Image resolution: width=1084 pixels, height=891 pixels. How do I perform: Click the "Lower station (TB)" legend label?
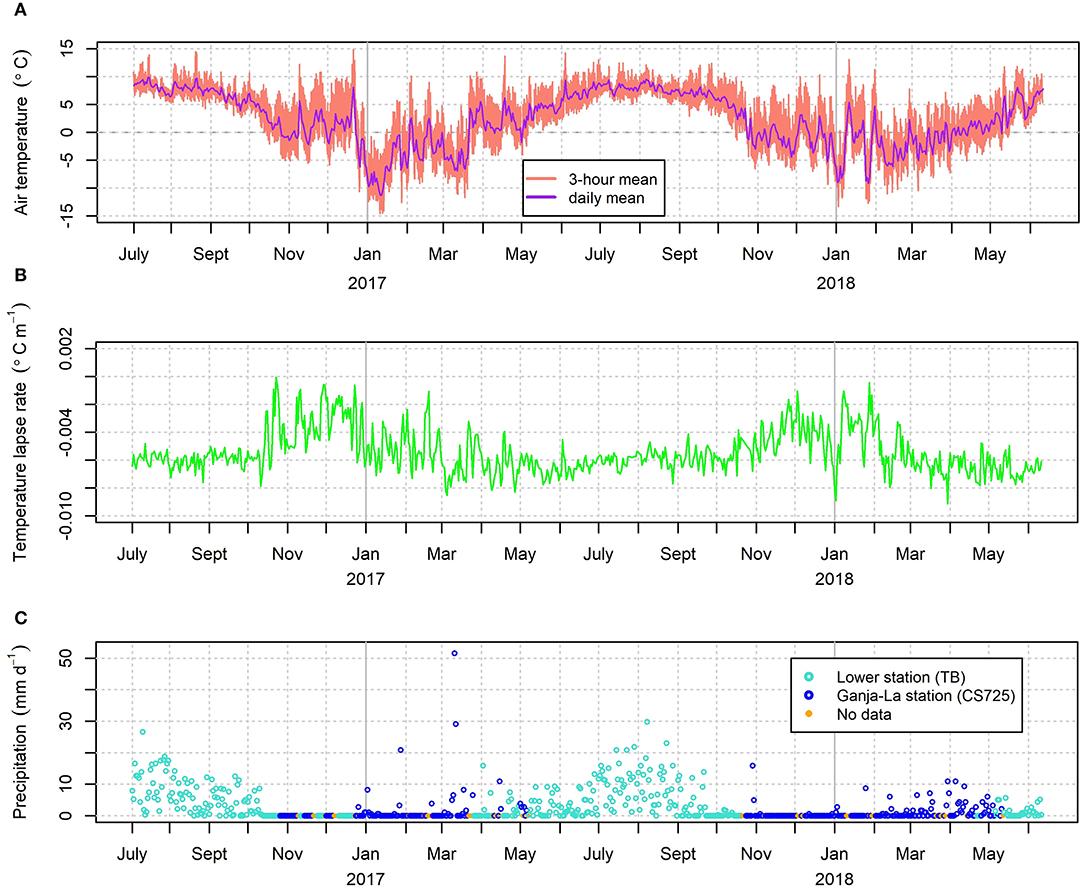[901, 677]
